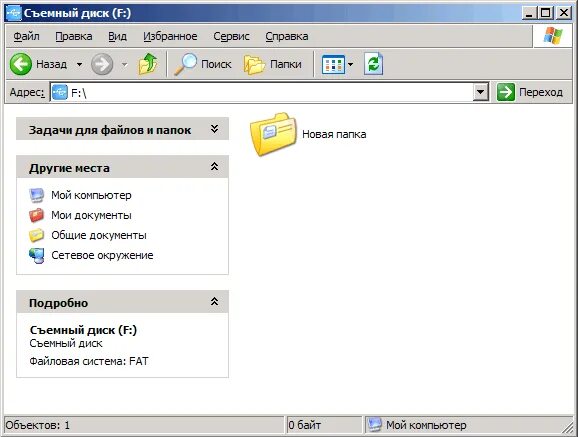
Task: Open the Views dropdown arrow
Action: pos(350,65)
